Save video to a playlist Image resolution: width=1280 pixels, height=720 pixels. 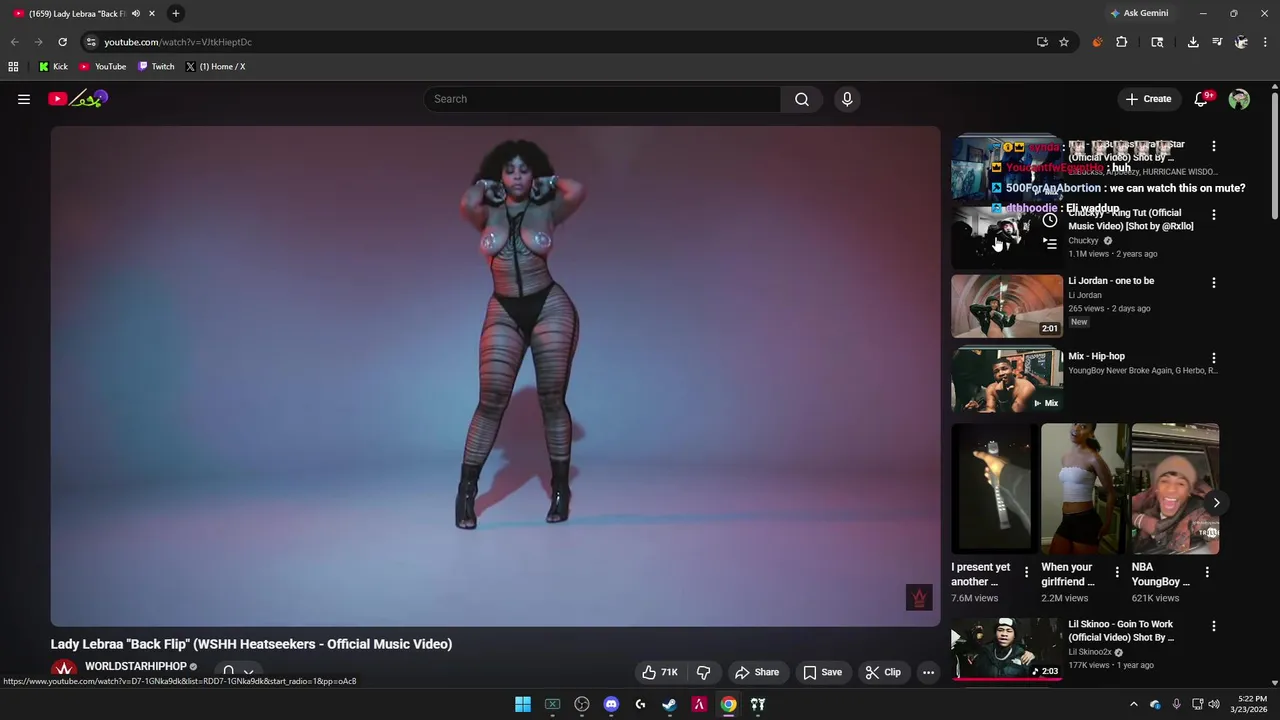coord(822,672)
